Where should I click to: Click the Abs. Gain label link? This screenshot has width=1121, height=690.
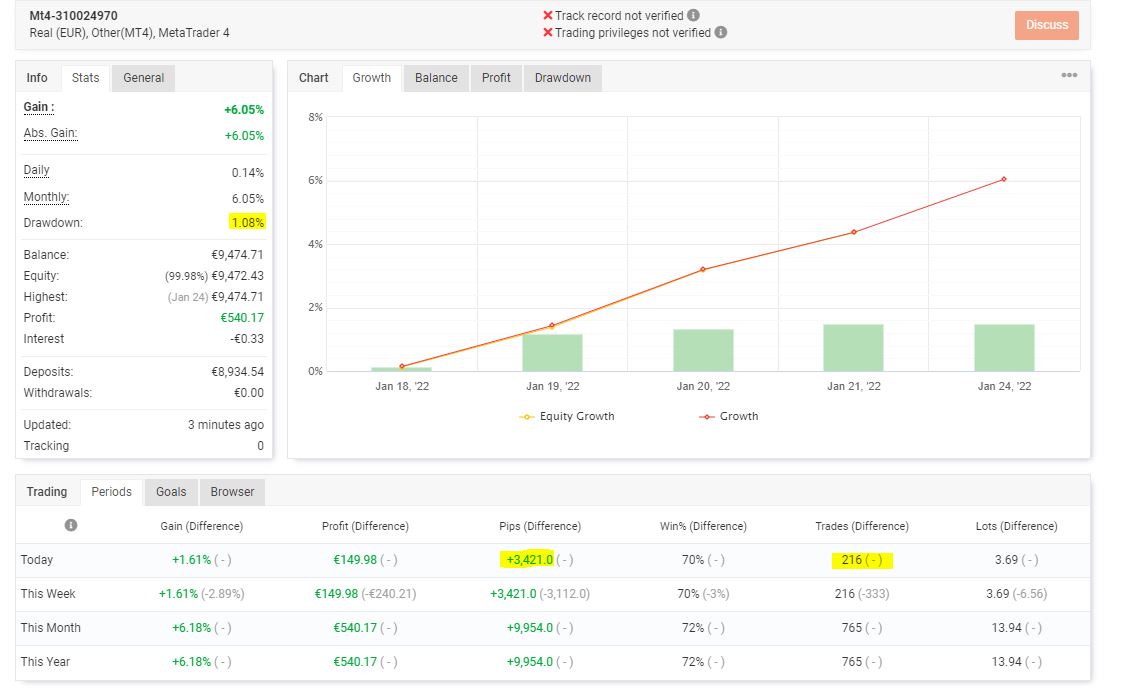50,133
